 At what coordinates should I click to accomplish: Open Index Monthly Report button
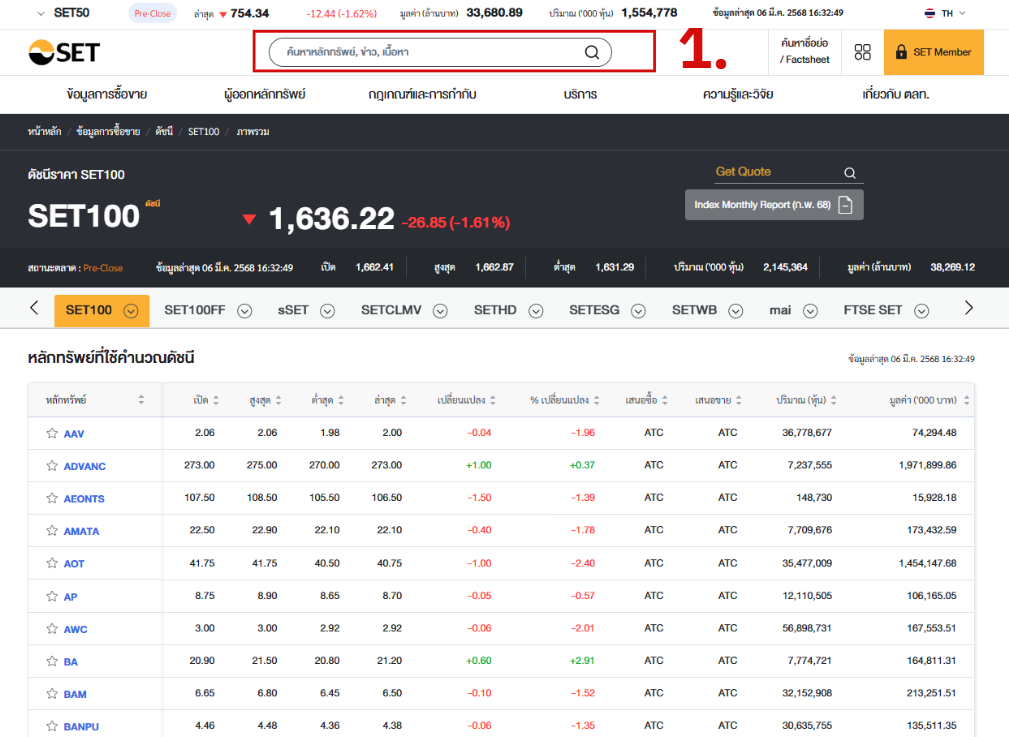(x=774, y=205)
